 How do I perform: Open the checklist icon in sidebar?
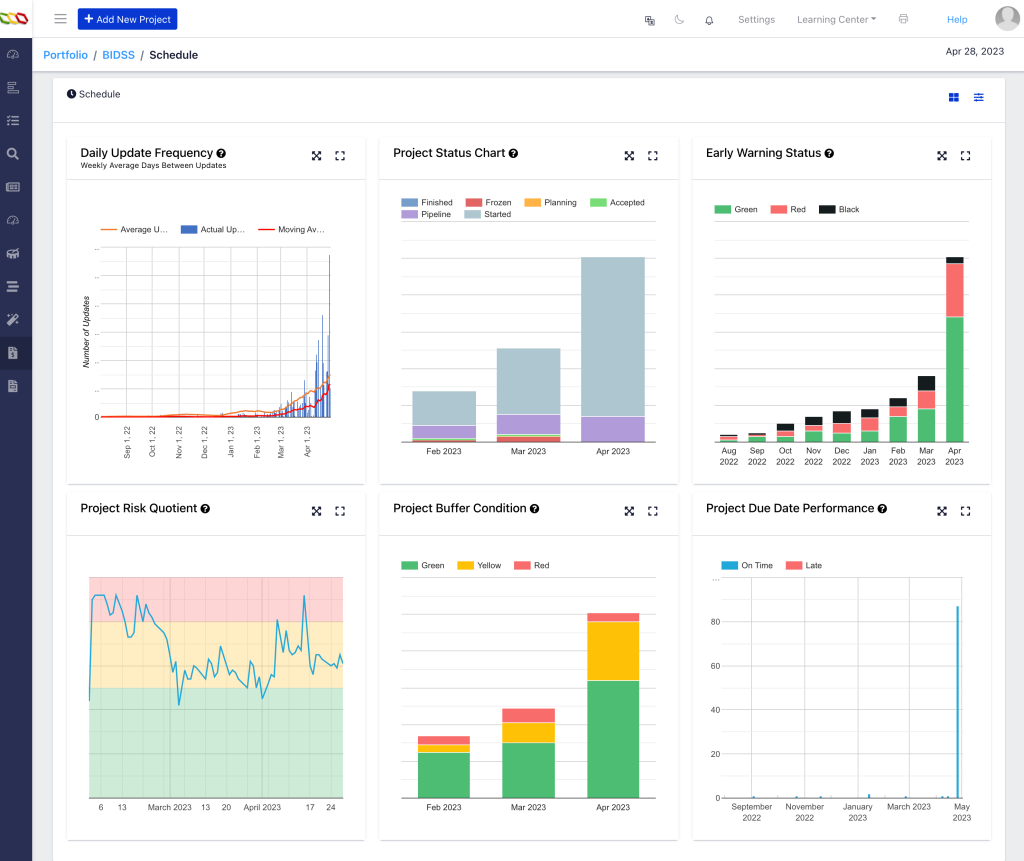coord(13,121)
